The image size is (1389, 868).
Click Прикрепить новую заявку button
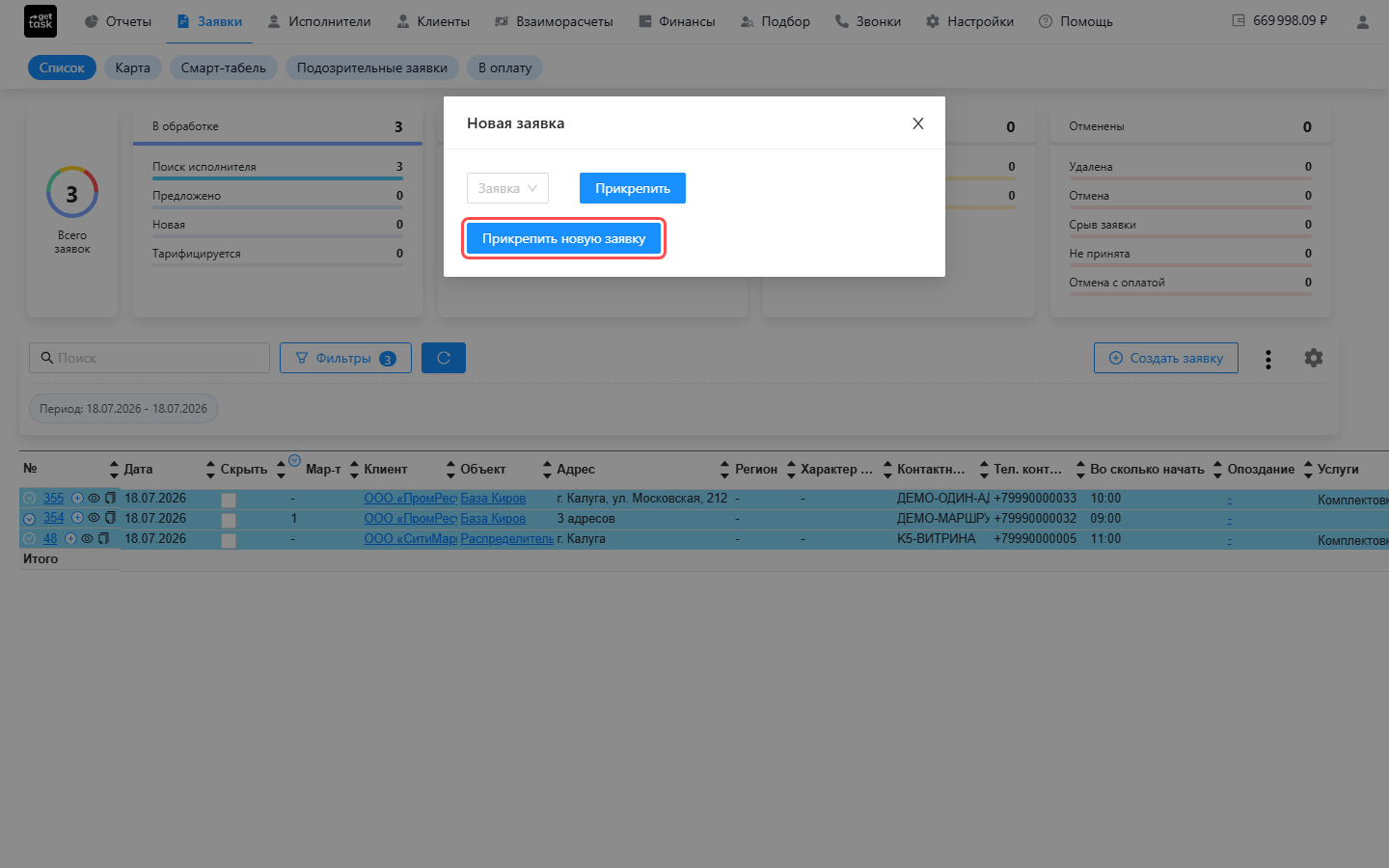(563, 238)
